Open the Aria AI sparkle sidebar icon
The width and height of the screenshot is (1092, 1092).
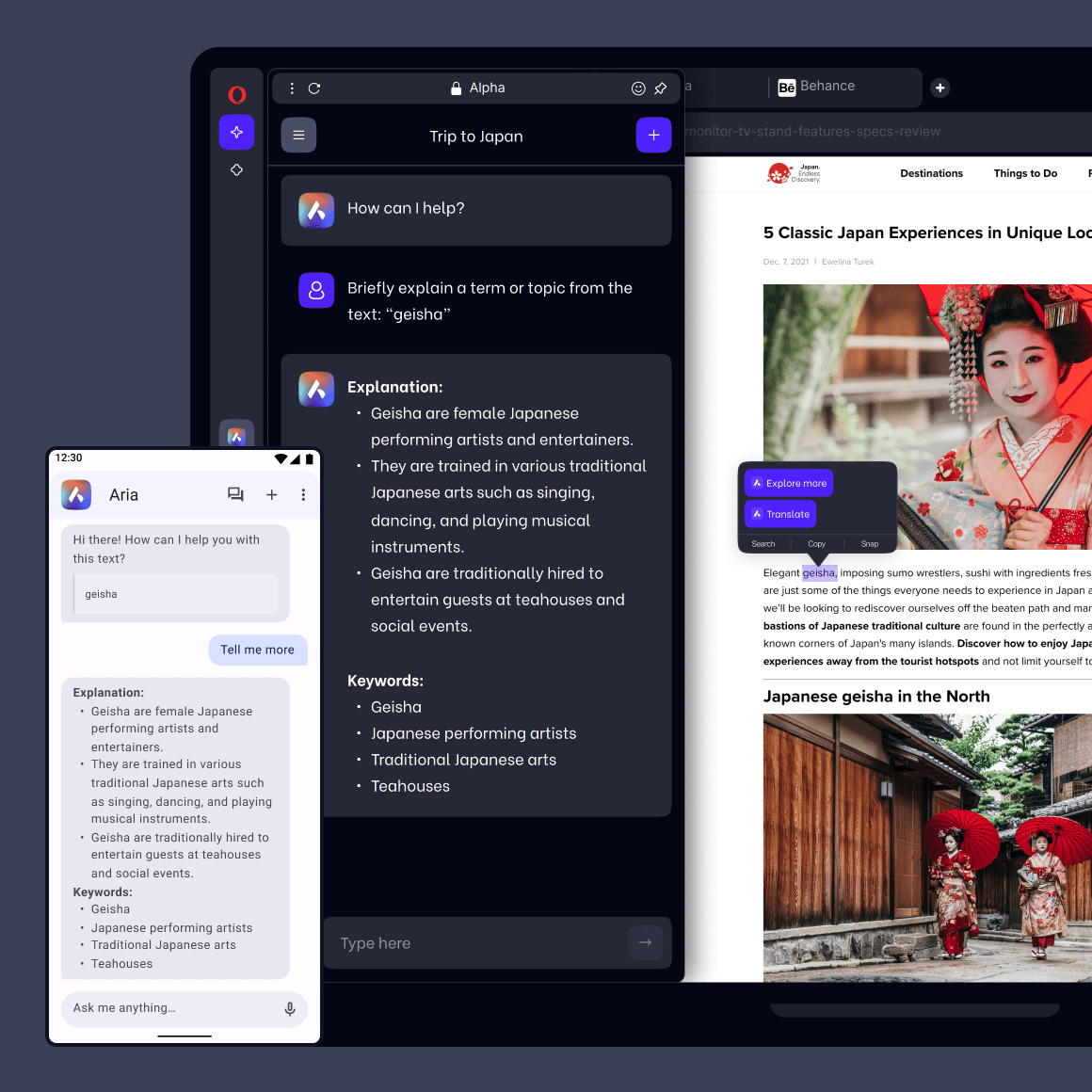(x=237, y=133)
